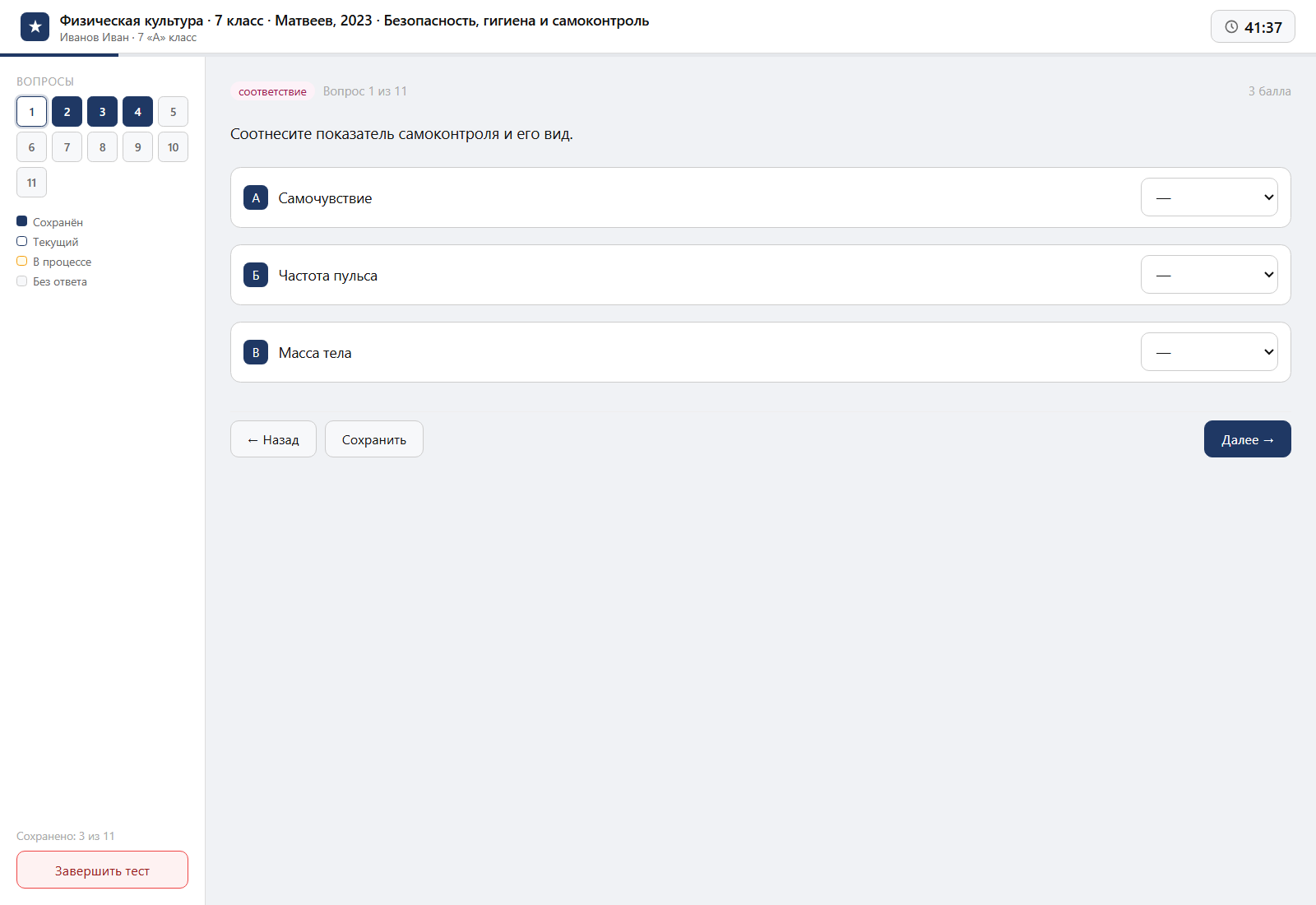Image resolution: width=1316 pixels, height=905 pixels.
Task: Open the dropdown for Самочувствие
Action: pos(1209,197)
